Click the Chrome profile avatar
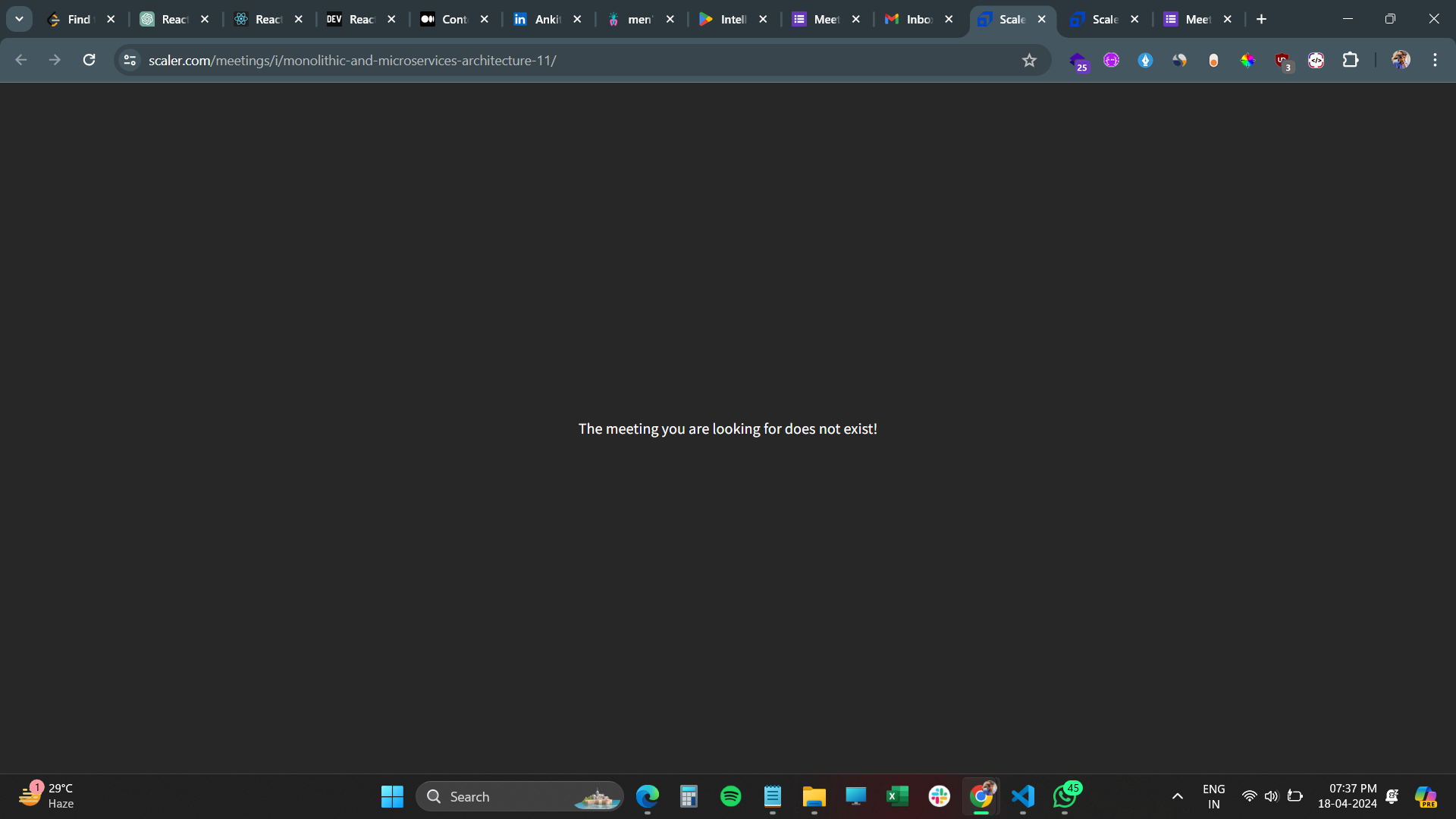 [1401, 60]
